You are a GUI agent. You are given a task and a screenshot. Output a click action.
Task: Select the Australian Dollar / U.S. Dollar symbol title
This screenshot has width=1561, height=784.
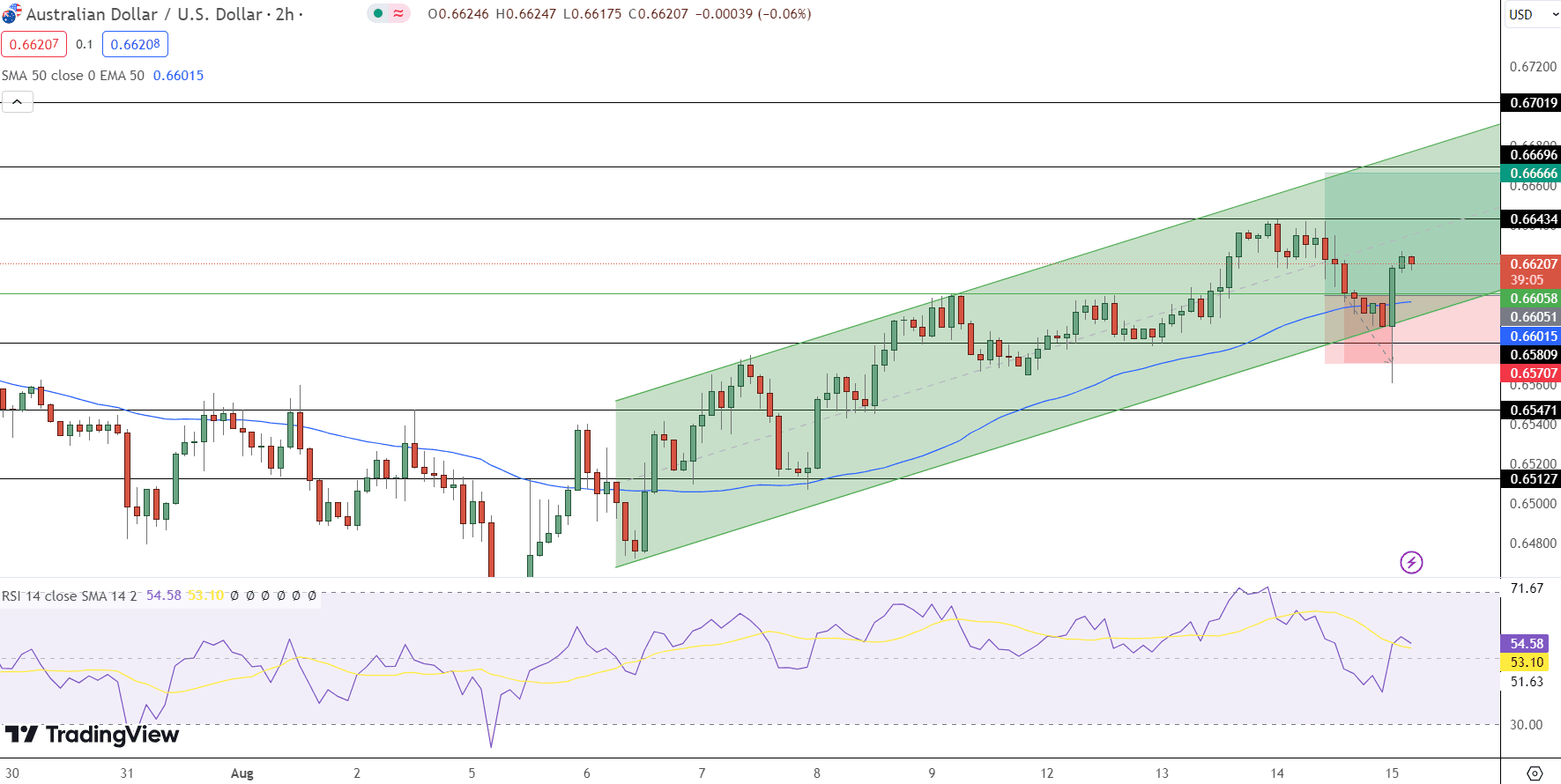tap(146, 14)
